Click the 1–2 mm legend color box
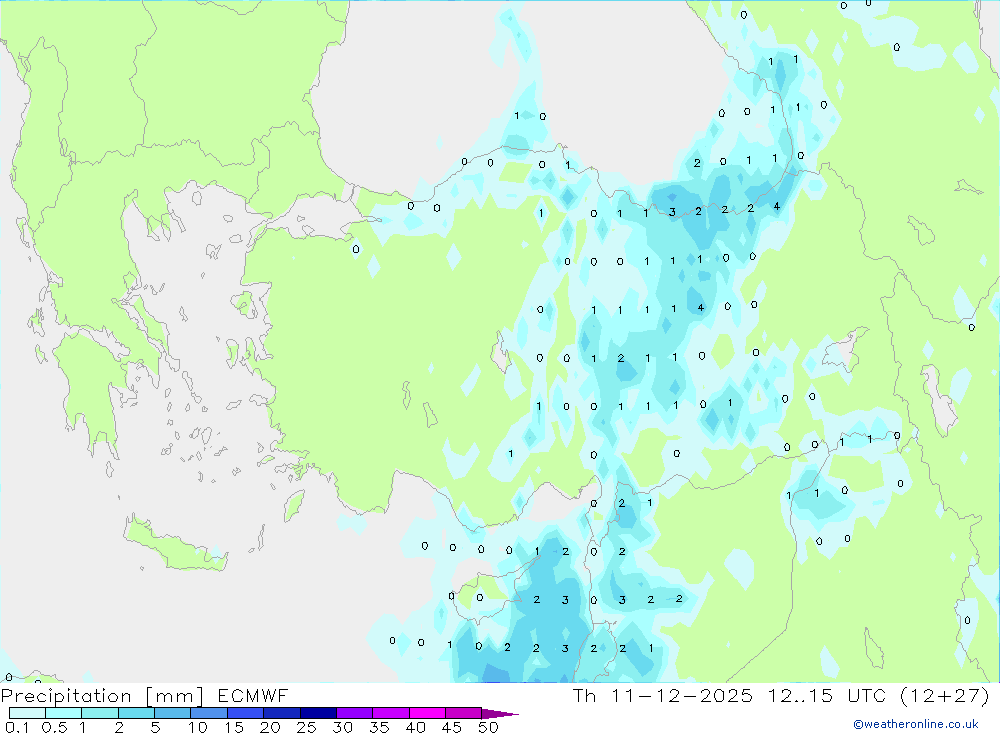 (x=100, y=713)
